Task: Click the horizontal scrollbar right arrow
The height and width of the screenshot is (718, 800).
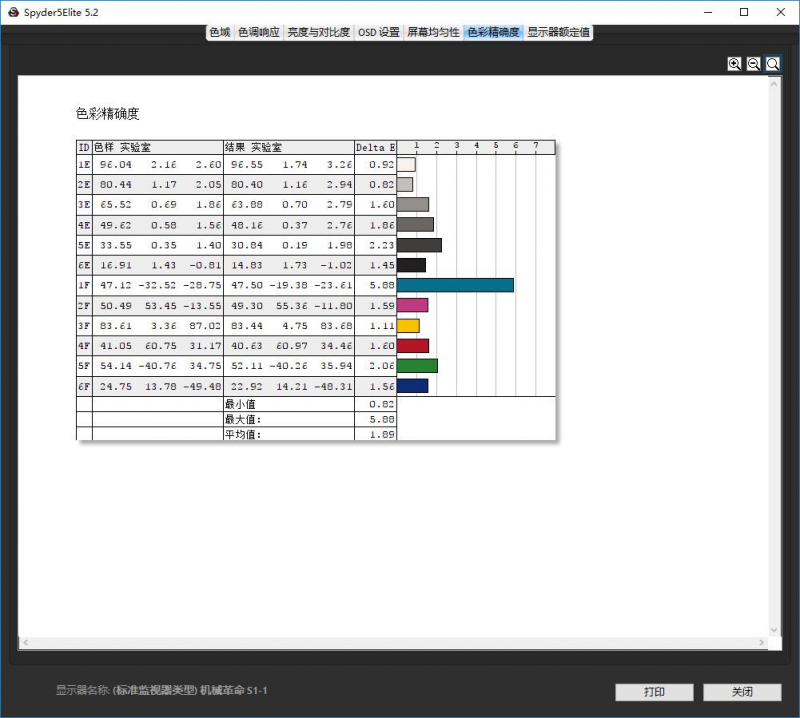Action: click(x=761, y=642)
